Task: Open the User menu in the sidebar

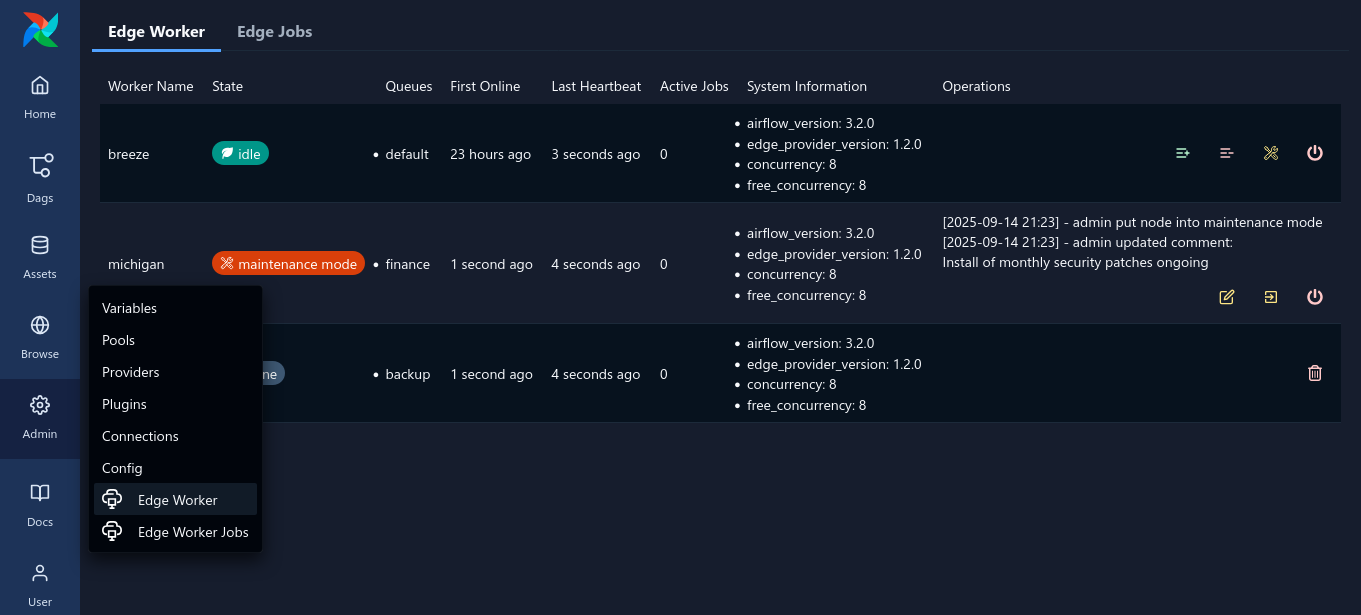Action: [x=40, y=584]
